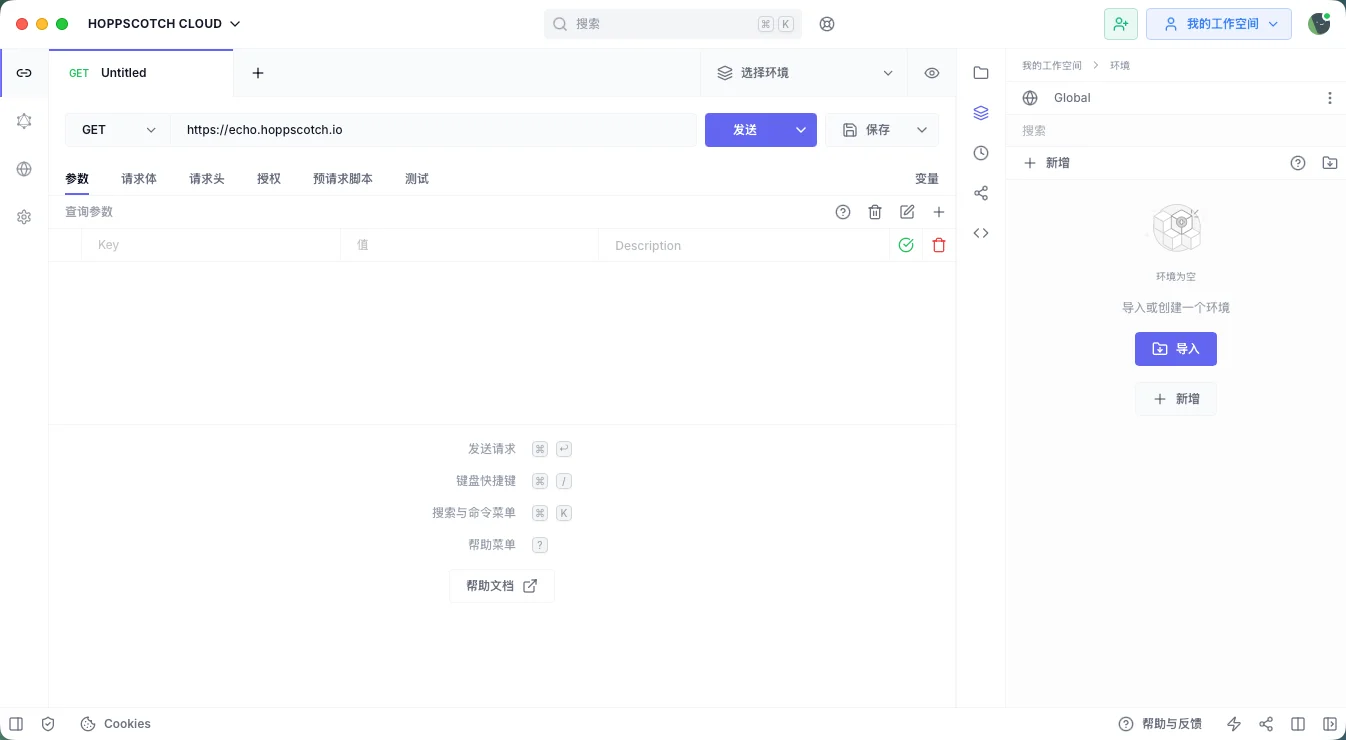The height and width of the screenshot is (740, 1346).
Task: Open the Generate code panel icon
Action: tap(980, 233)
